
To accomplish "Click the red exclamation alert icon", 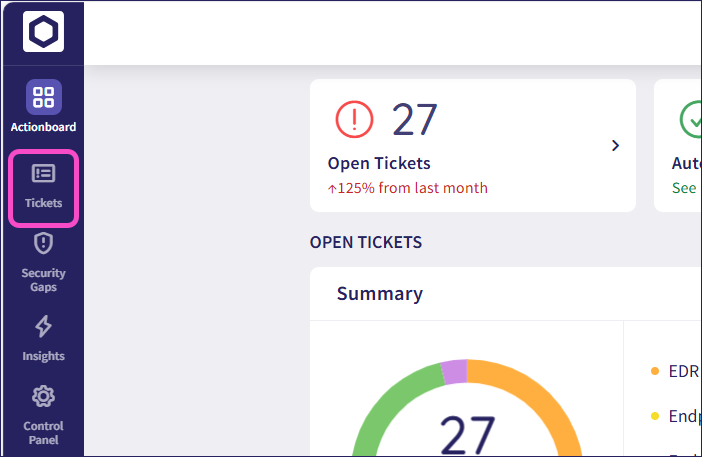I will [x=355, y=120].
